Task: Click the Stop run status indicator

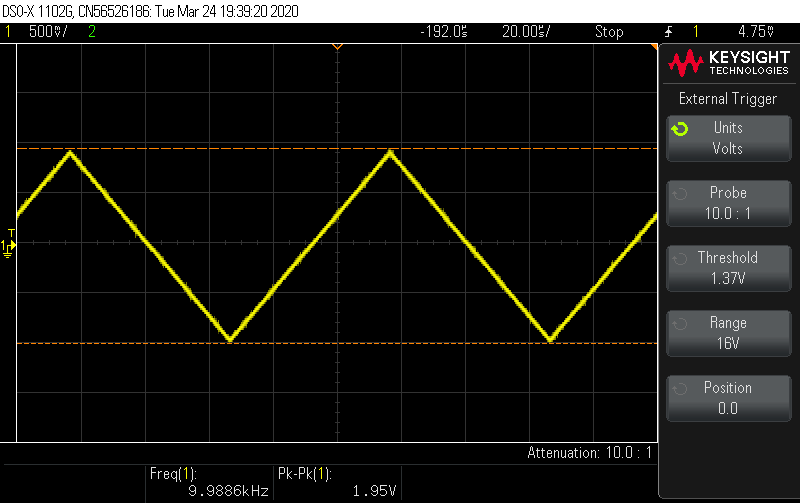Action: [609, 32]
